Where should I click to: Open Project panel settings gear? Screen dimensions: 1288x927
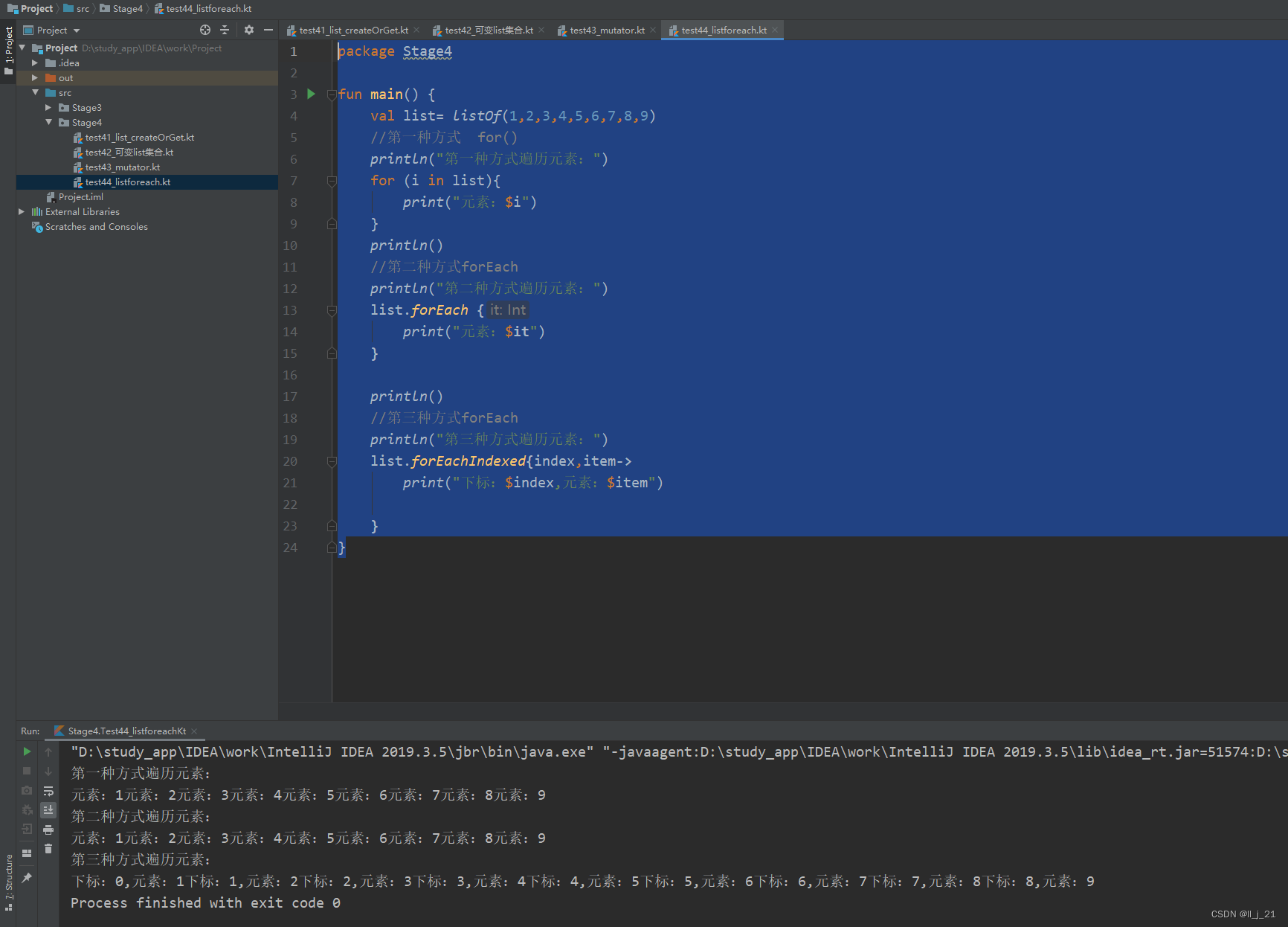click(x=249, y=30)
